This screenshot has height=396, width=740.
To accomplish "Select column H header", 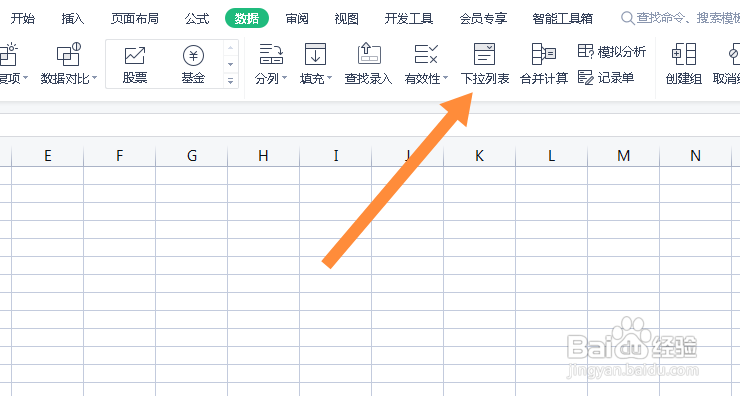I will 263,155.
